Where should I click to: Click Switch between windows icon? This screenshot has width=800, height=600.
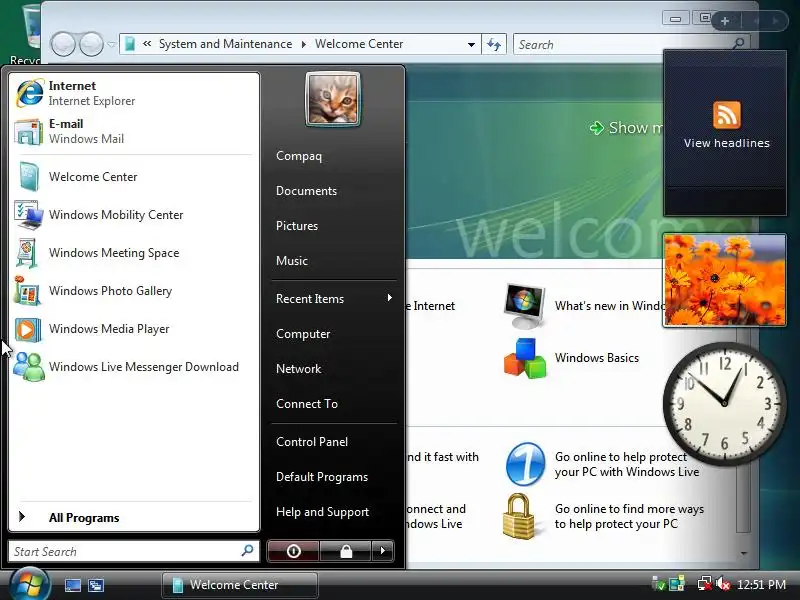click(x=96, y=585)
